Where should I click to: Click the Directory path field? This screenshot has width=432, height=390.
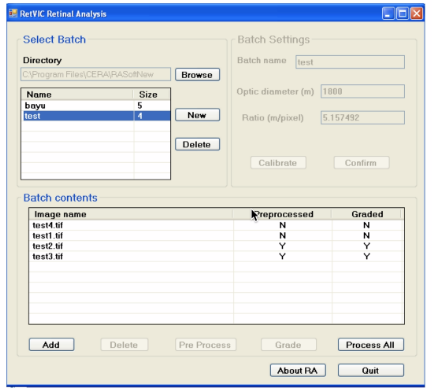[x=96, y=74]
